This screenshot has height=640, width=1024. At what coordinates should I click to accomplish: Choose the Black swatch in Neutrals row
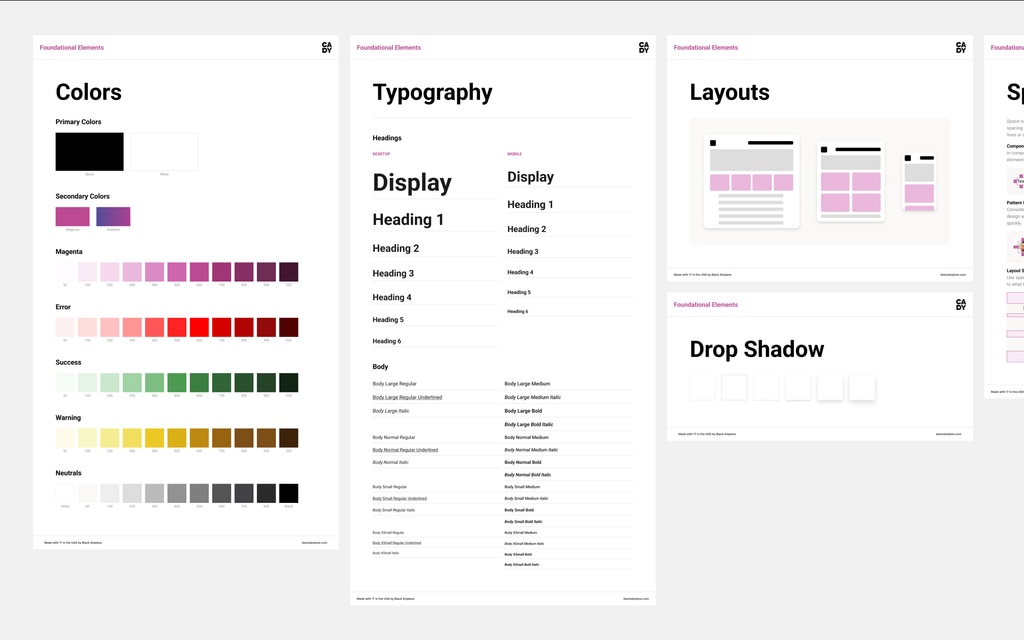tap(289, 493)
